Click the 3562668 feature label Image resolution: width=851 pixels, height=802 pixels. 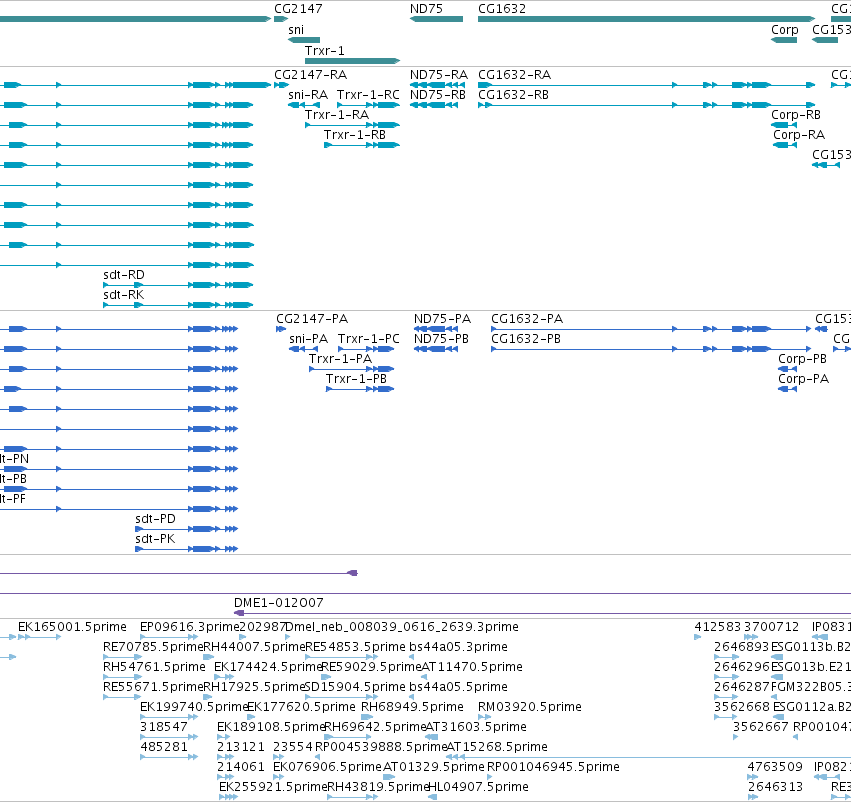tap(741, 707)
